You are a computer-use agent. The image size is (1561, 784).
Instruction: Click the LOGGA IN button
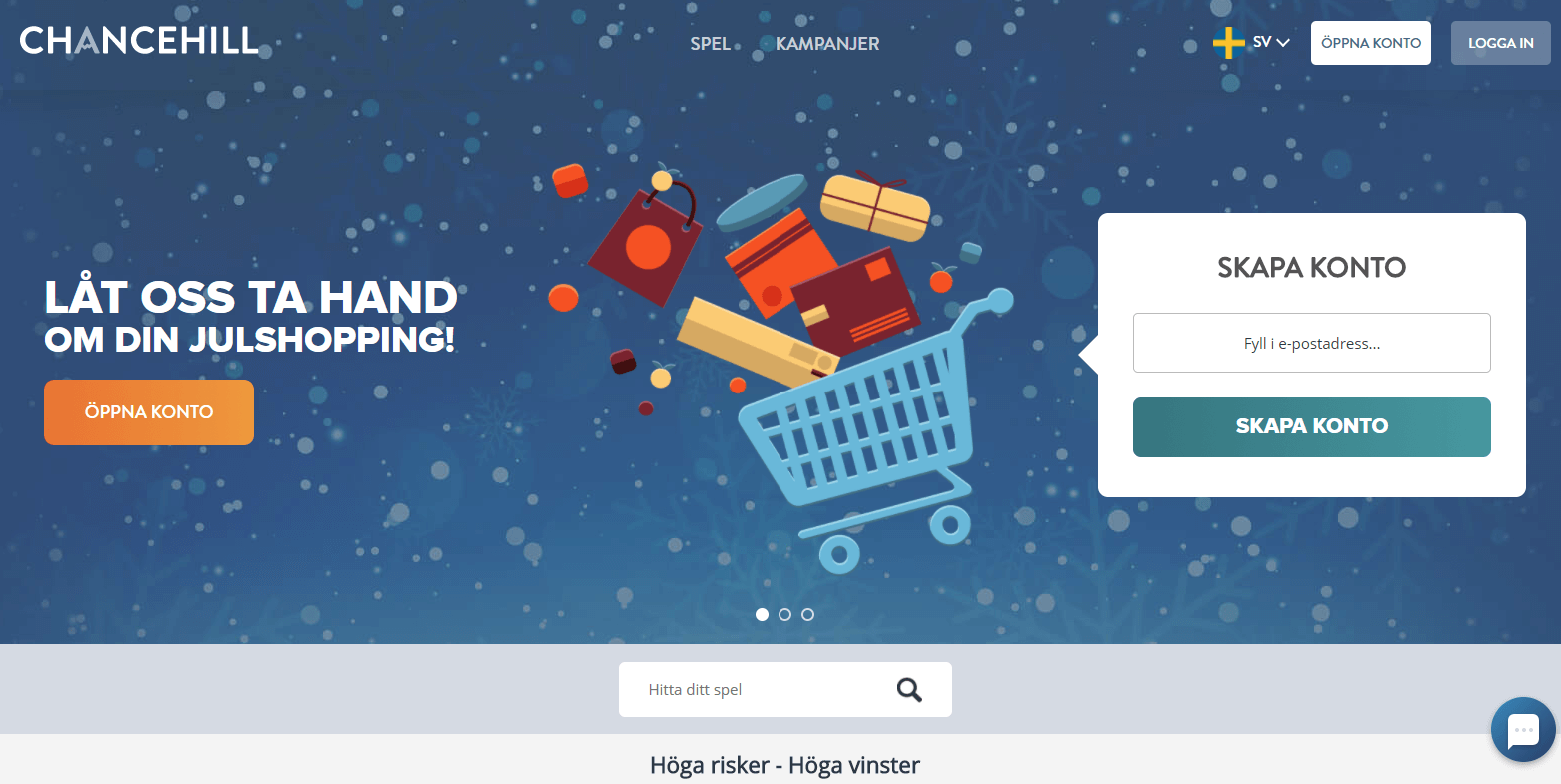click(x=1500, y=43)
